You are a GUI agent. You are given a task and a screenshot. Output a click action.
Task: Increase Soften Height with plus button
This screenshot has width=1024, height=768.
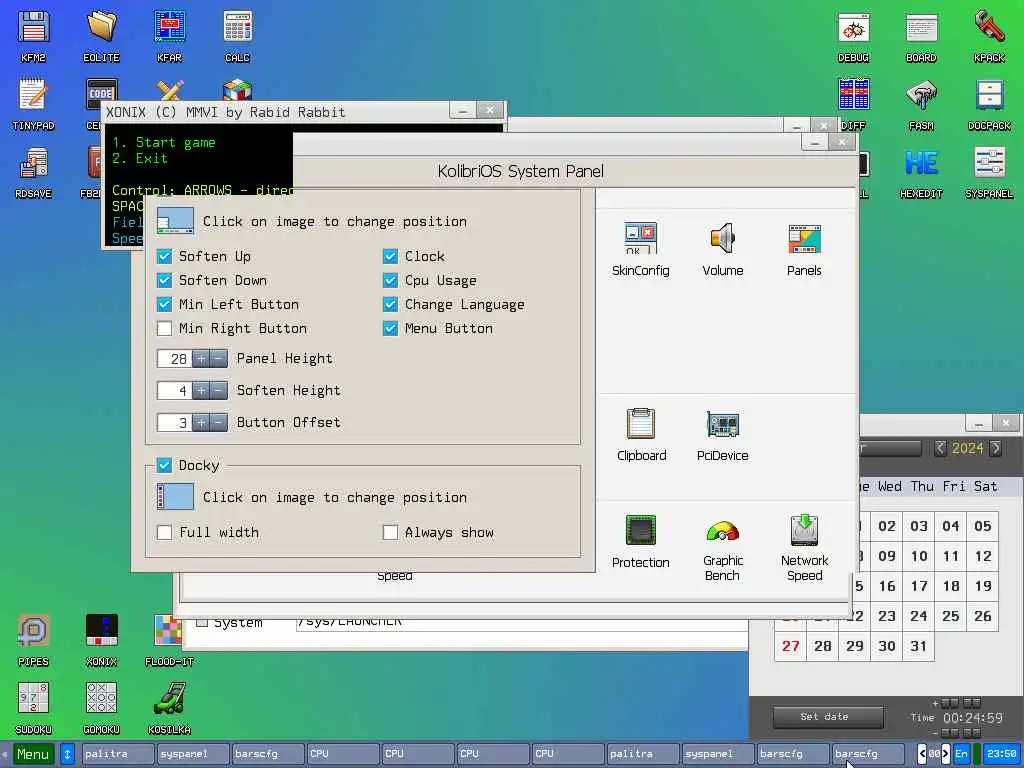(202, 391)
